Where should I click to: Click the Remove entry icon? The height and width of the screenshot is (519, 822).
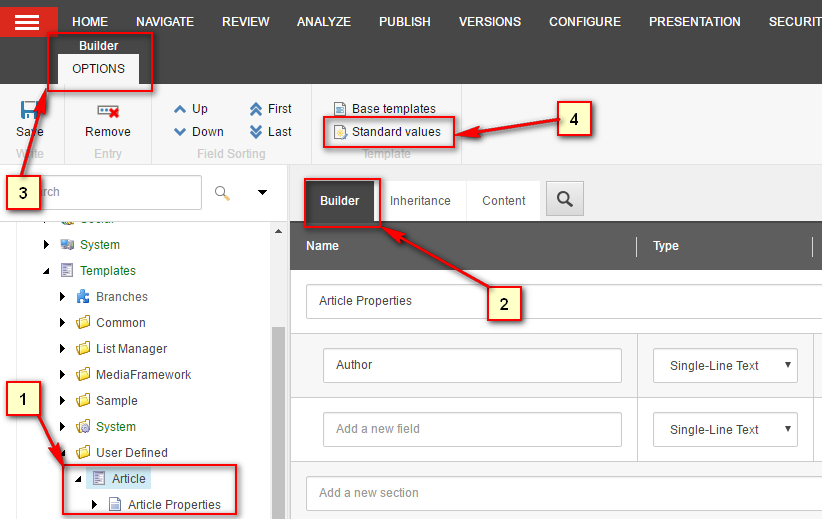108,111
